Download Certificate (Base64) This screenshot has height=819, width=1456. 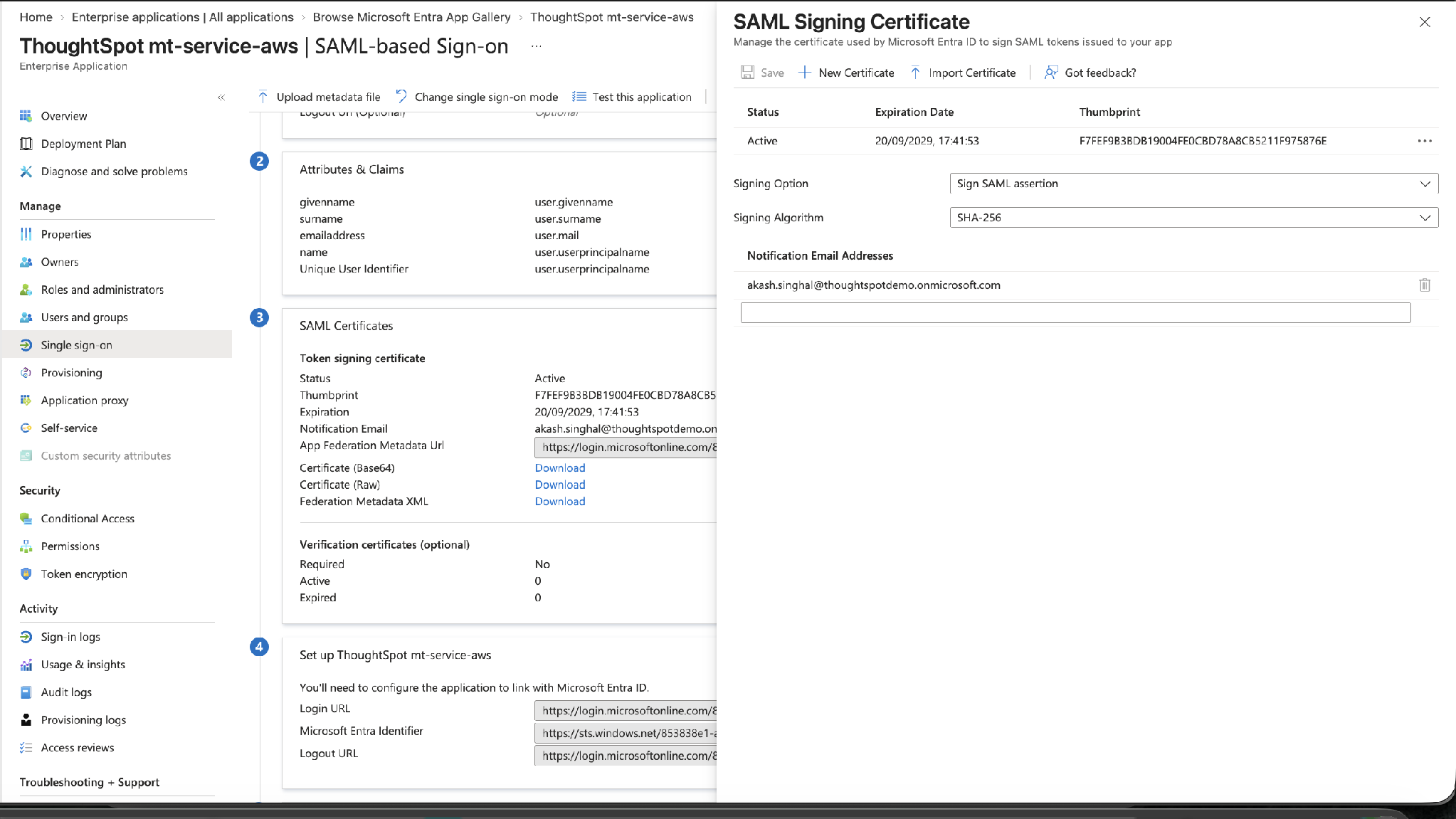(x=560, y=468)
